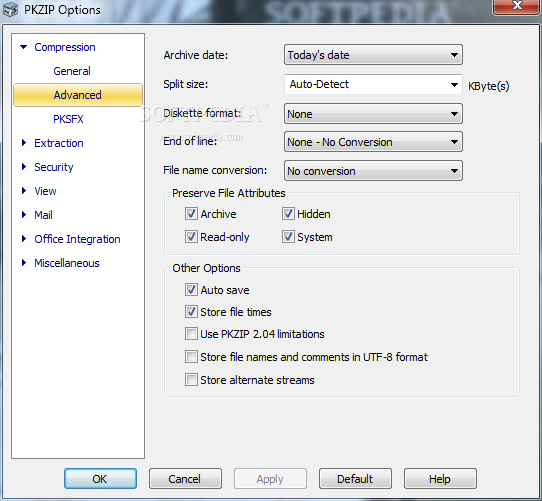Open the PKSFX options page
The image size is (542, 501).
pyautogui.click(x=68, y=119)
